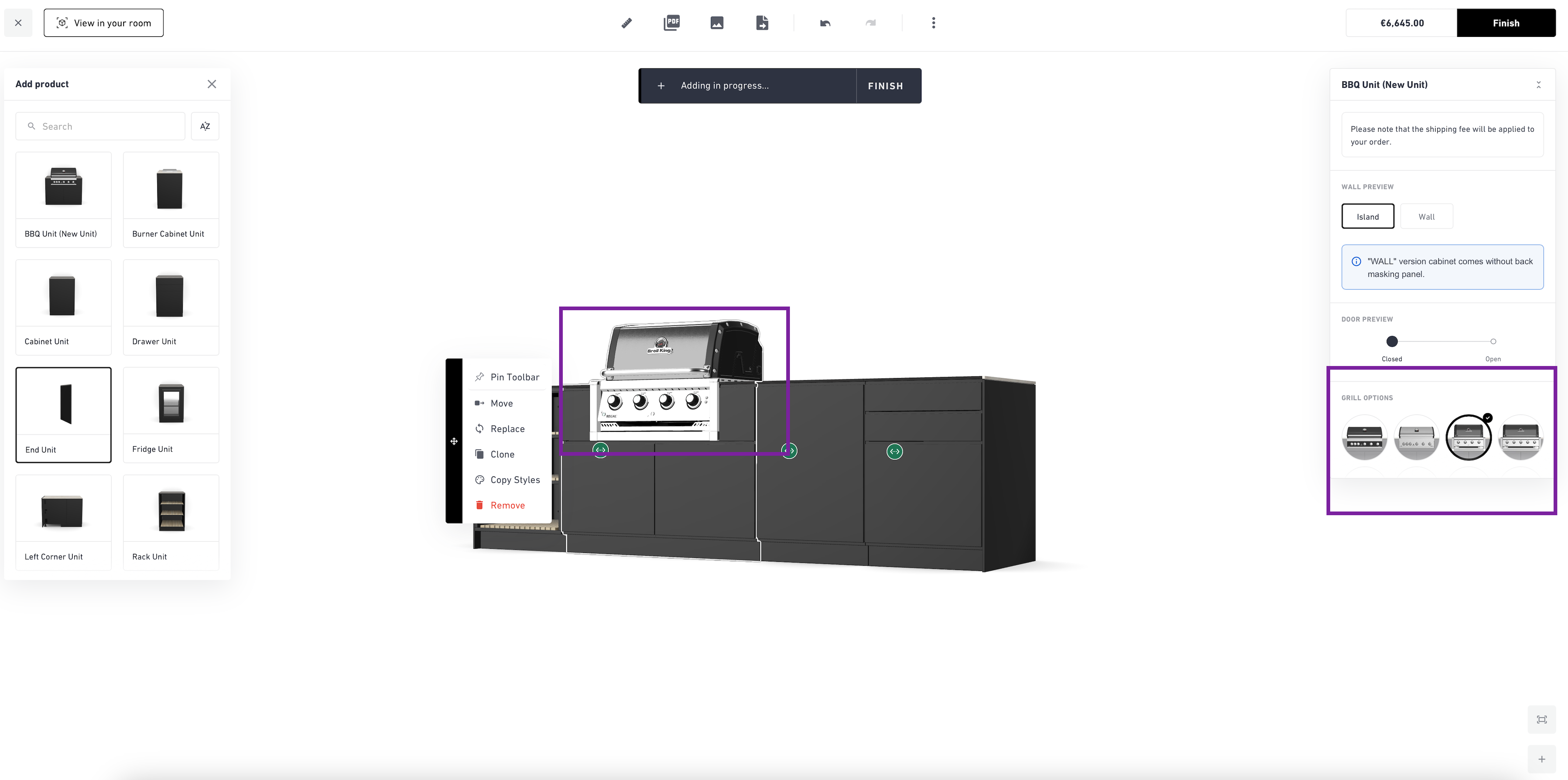Select Clone in the context menu
1568x780 pixels.
pyautogui.click(x=502, y=454)
